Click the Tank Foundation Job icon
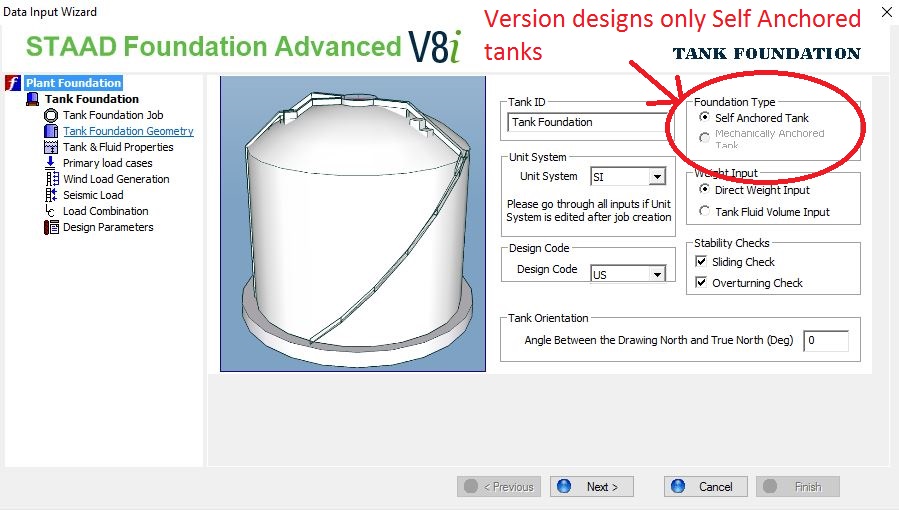Image resolution: width=899 pixels, height=510 pixels. [x=51, y=115]
